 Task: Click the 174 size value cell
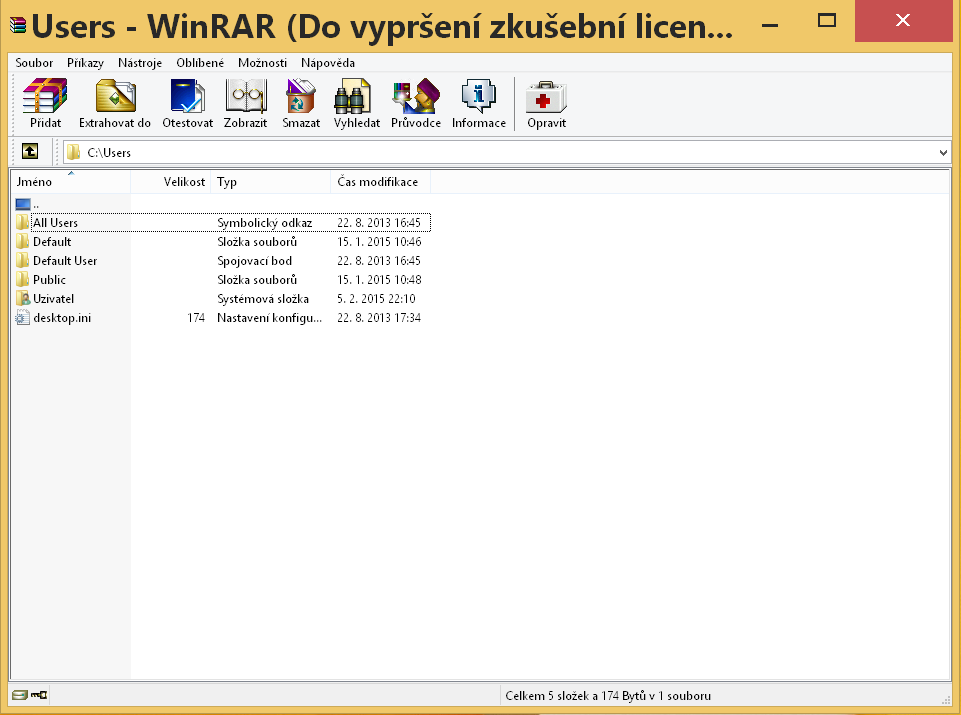pyautogui.click(x=196, y=317)
